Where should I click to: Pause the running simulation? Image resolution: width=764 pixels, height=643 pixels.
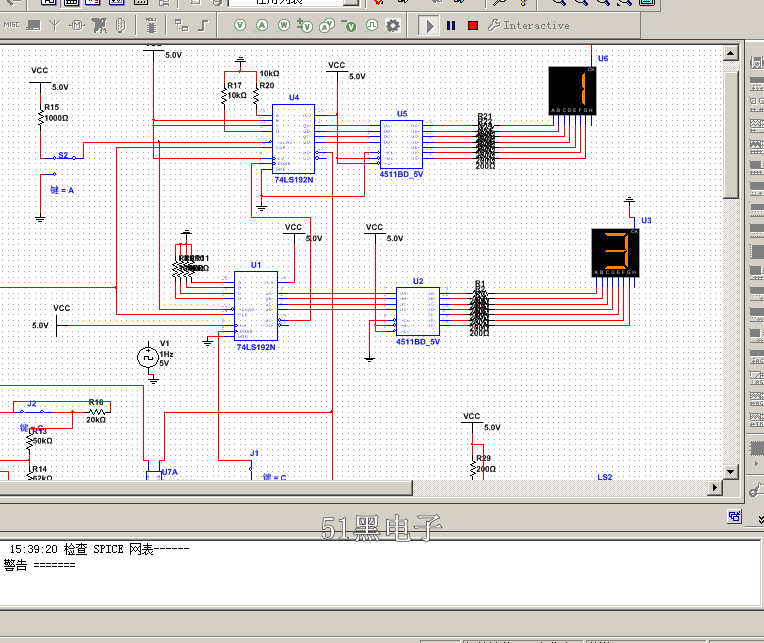(x=451, y=25)
